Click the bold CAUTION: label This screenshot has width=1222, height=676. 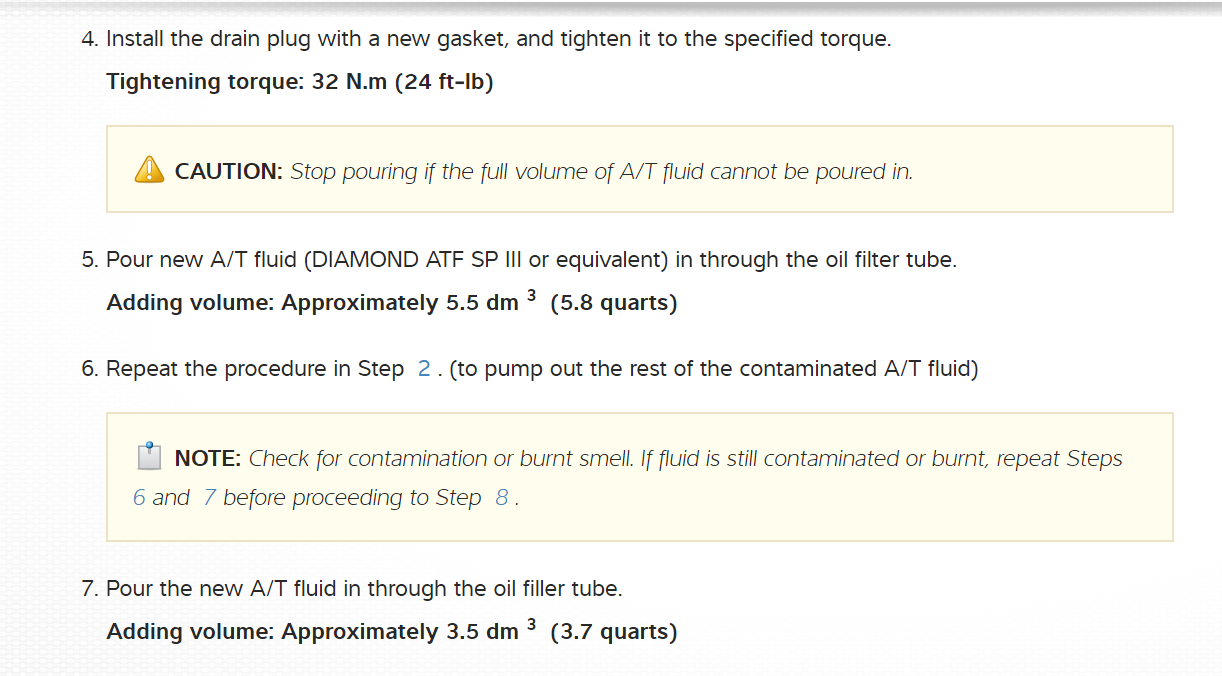[x=229, y=172]
